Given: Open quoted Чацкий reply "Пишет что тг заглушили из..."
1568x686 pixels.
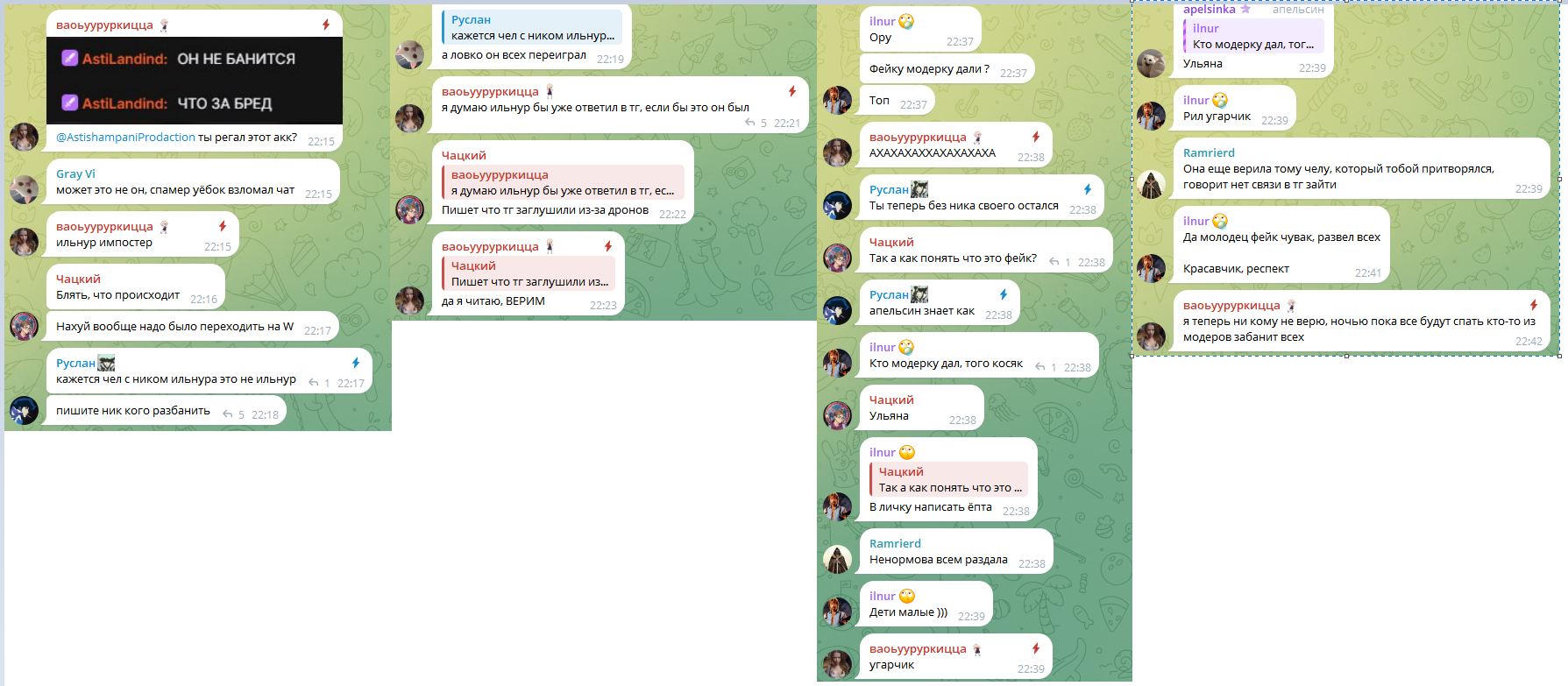Looking at the screenshot, I should click(x=529, y=273).
